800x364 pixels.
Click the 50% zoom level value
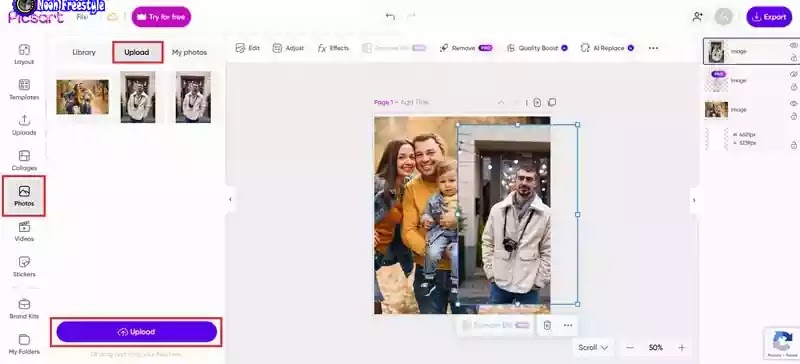click(x=656, y=348)
